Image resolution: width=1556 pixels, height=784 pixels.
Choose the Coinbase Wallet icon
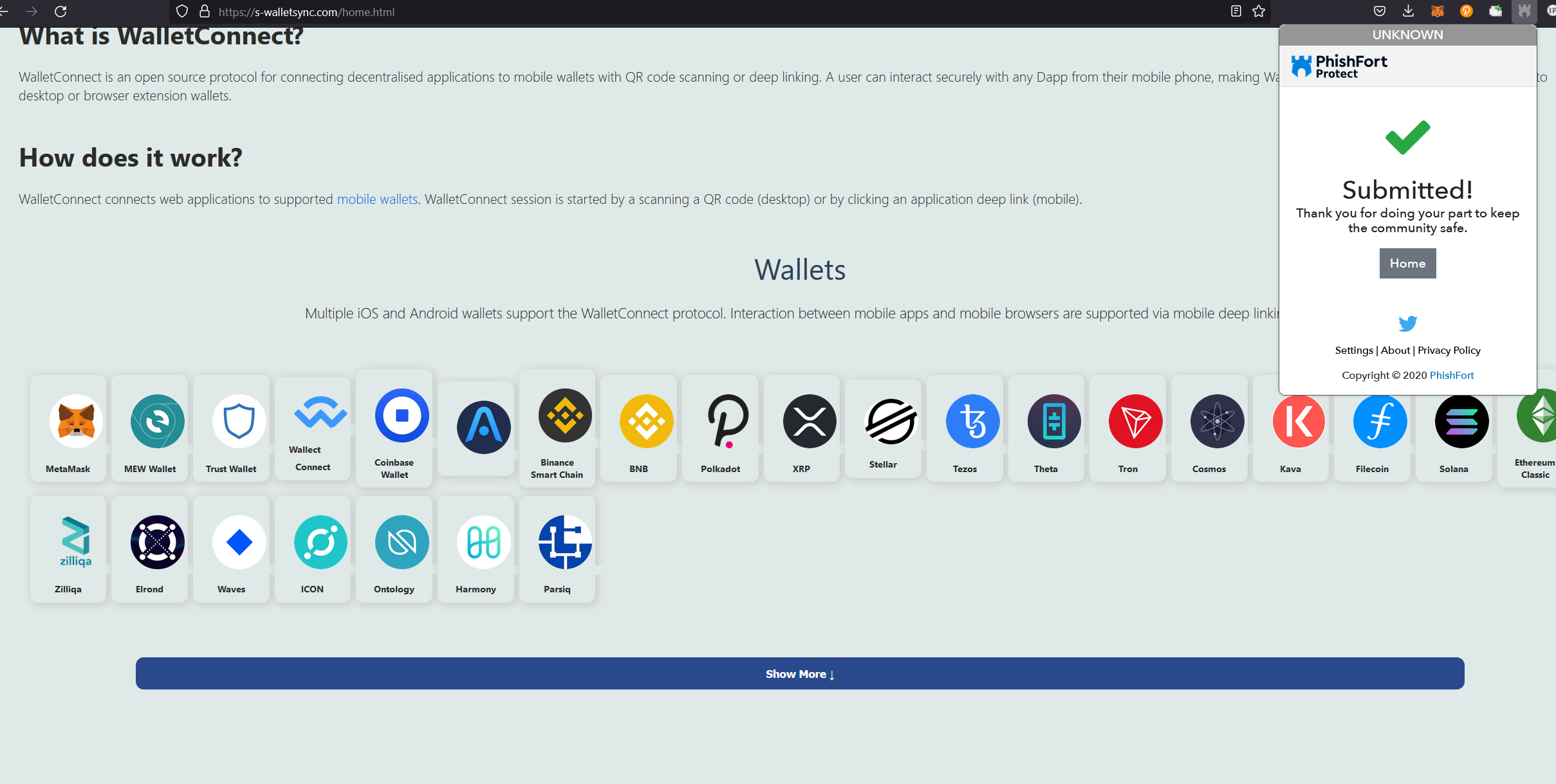[x=402, y=415]
